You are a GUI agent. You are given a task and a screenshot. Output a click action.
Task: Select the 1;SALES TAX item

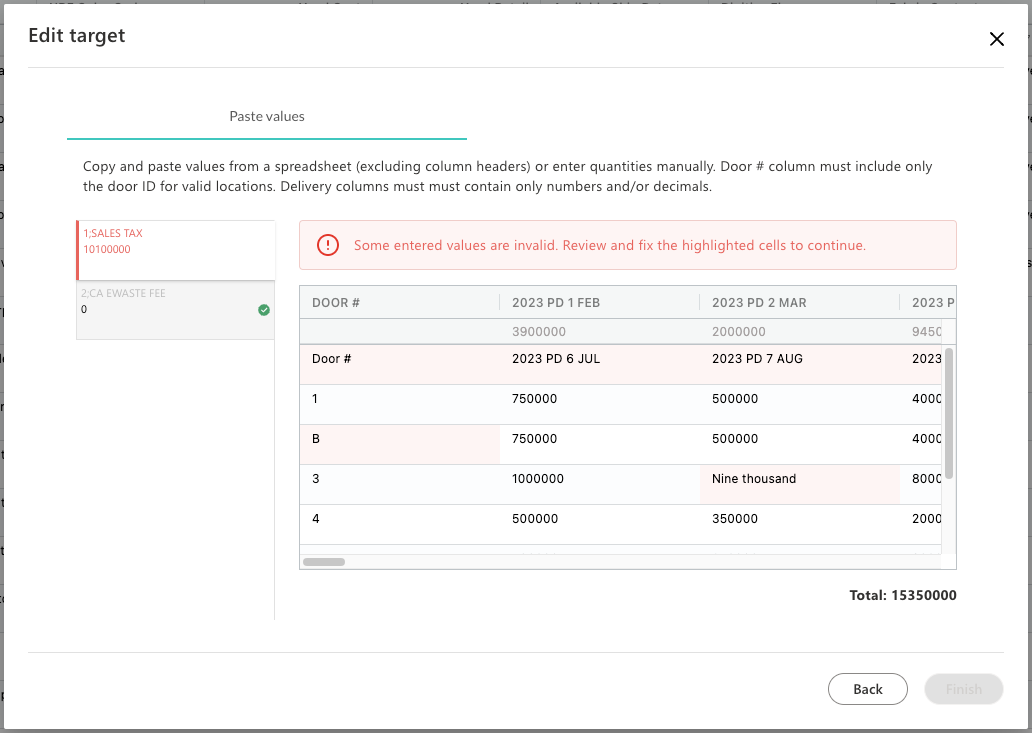point(176,250)
